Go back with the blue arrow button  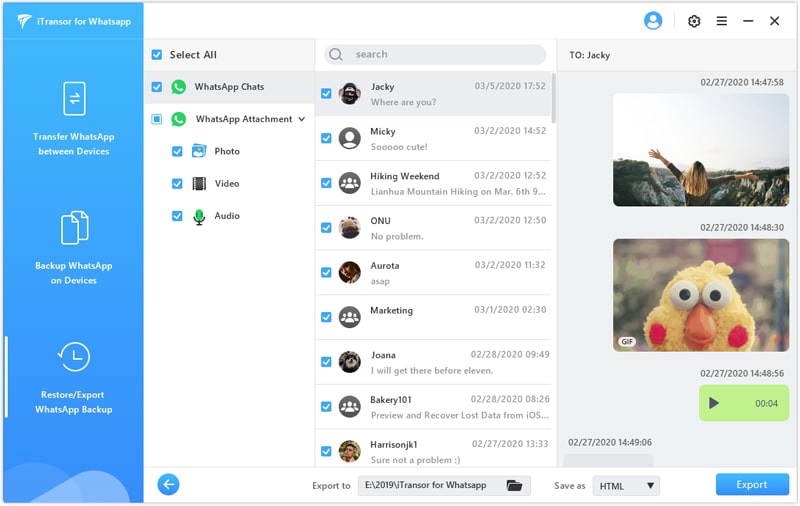pyautogui.click(x=168, y=484)
